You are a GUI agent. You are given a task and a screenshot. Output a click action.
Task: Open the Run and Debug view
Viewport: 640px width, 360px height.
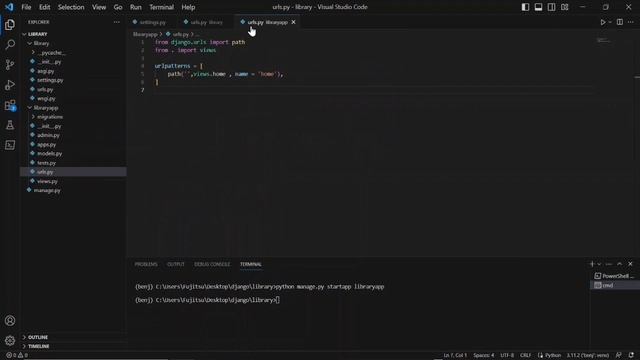pos(10,85)
